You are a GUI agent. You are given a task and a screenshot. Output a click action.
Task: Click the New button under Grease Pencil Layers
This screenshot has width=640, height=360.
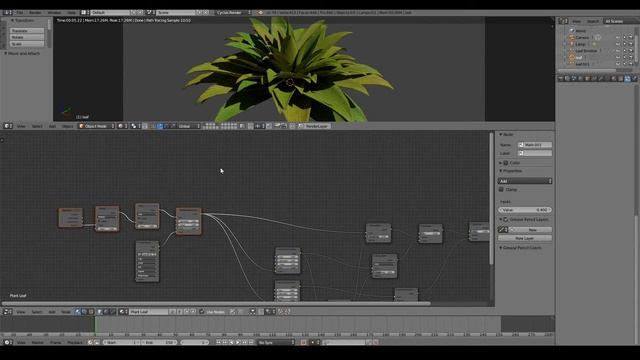(x=532, y=230)
